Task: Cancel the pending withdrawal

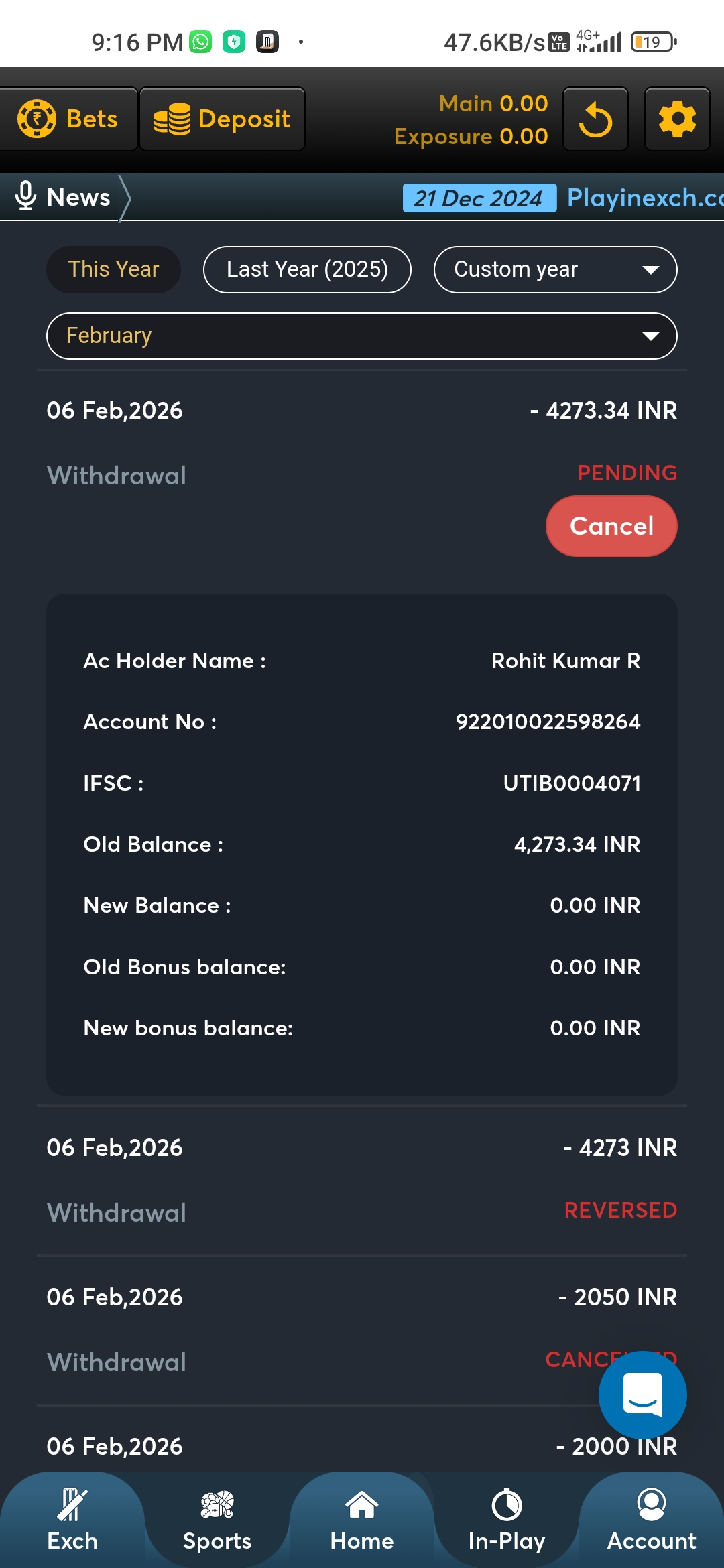Action: (x=611, y=526)
